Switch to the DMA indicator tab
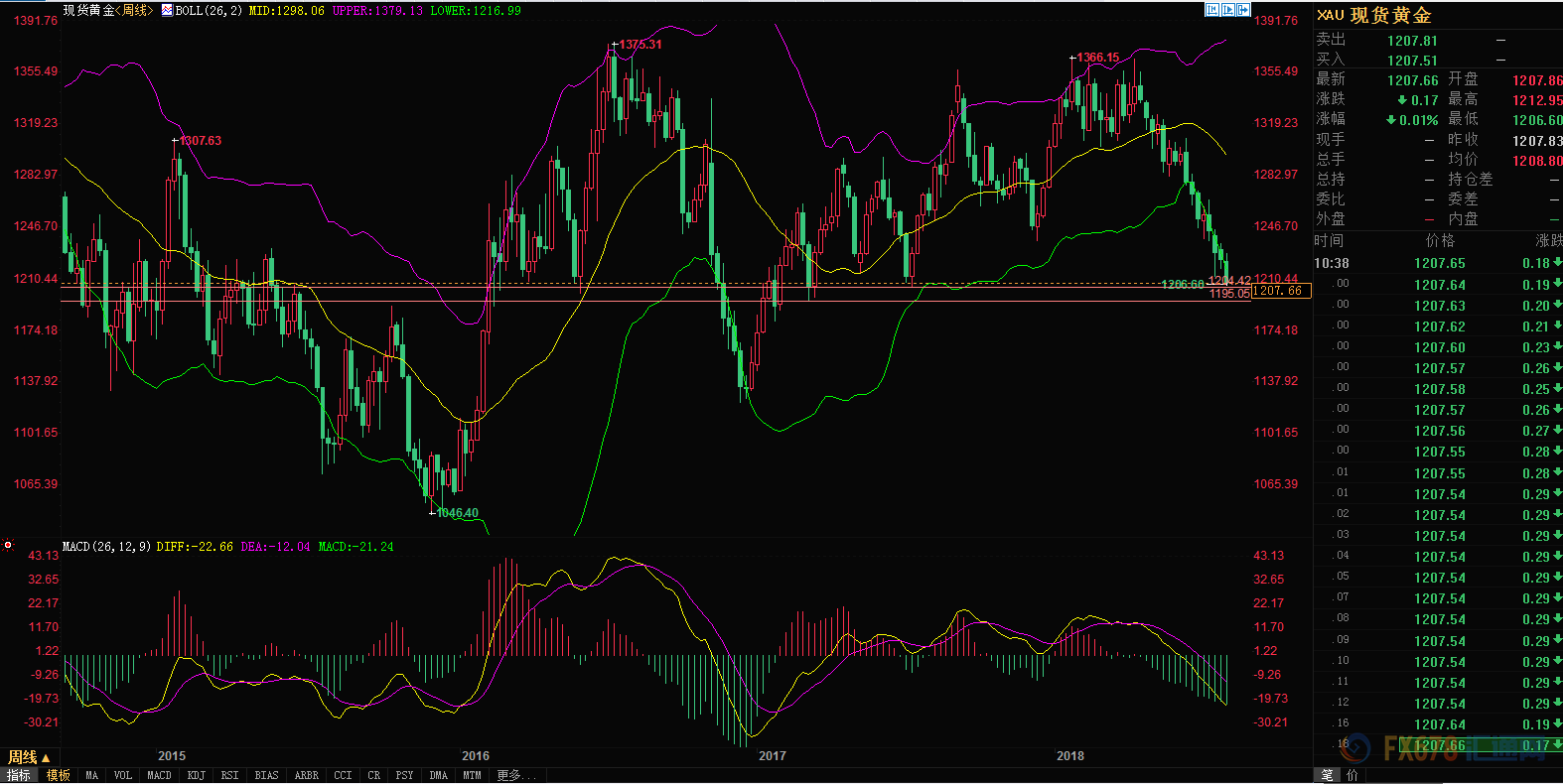The height and width of the screenshot is (784, 1563). pyautogui.click(x=439, y=775)
